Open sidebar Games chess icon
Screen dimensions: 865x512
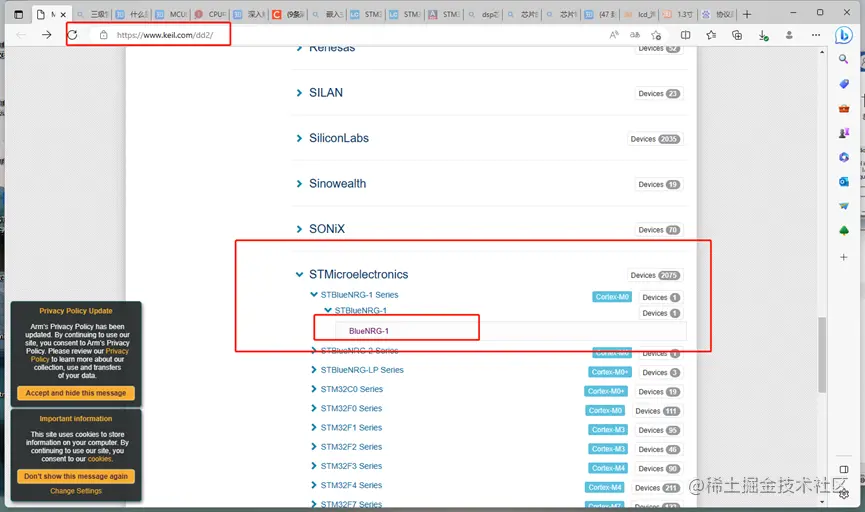coord(843,133)
